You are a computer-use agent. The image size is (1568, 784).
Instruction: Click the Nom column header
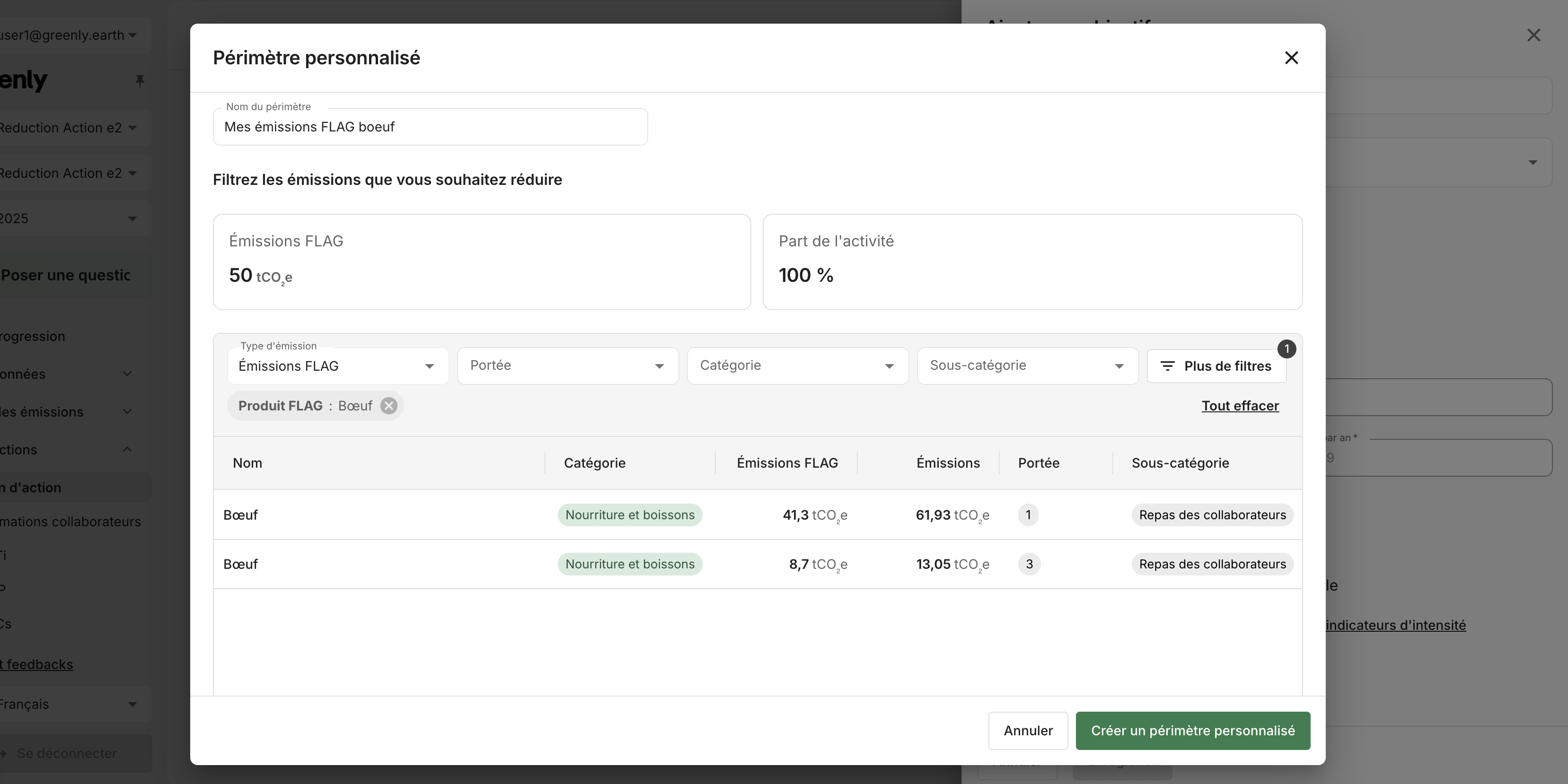tap(247, 463)
